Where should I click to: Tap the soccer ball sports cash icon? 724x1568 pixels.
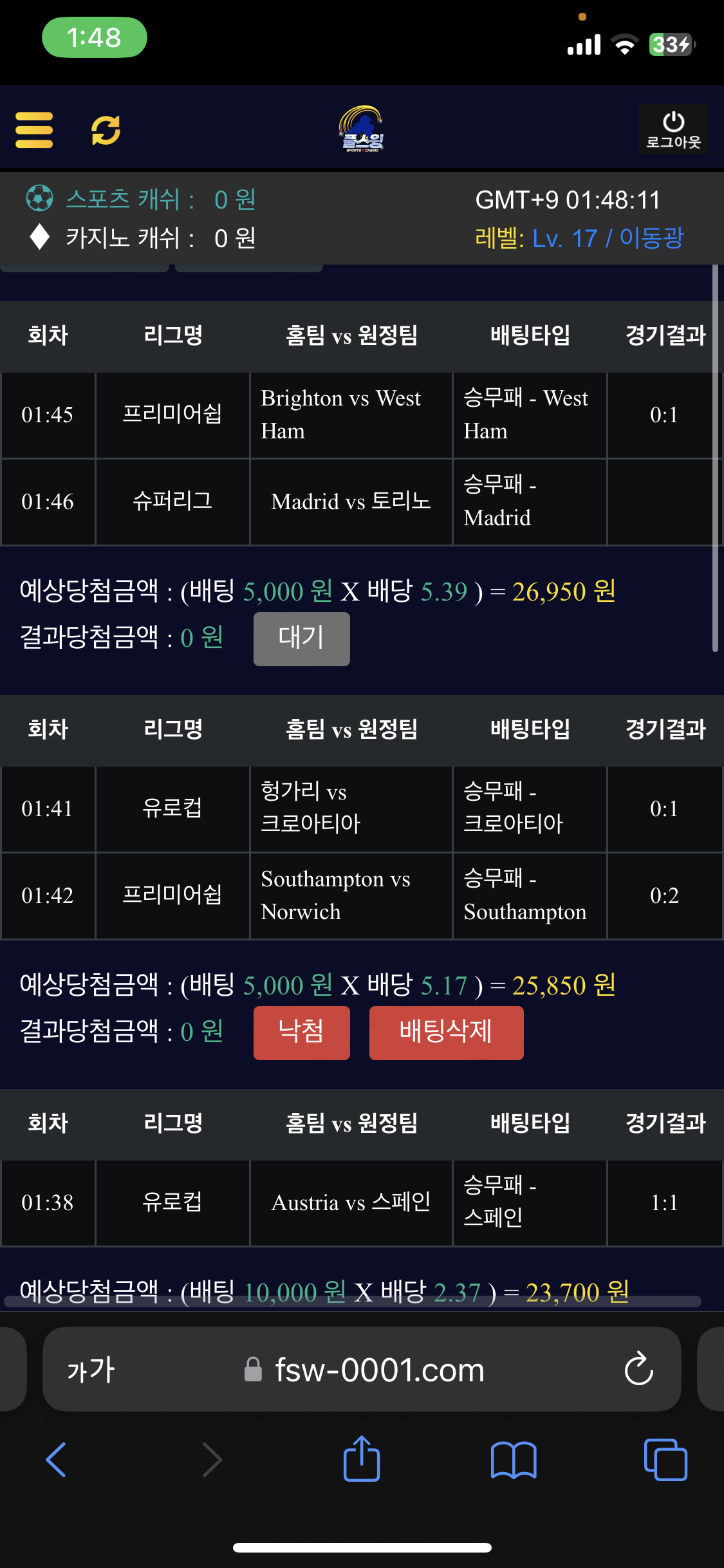tap(39, 198)
